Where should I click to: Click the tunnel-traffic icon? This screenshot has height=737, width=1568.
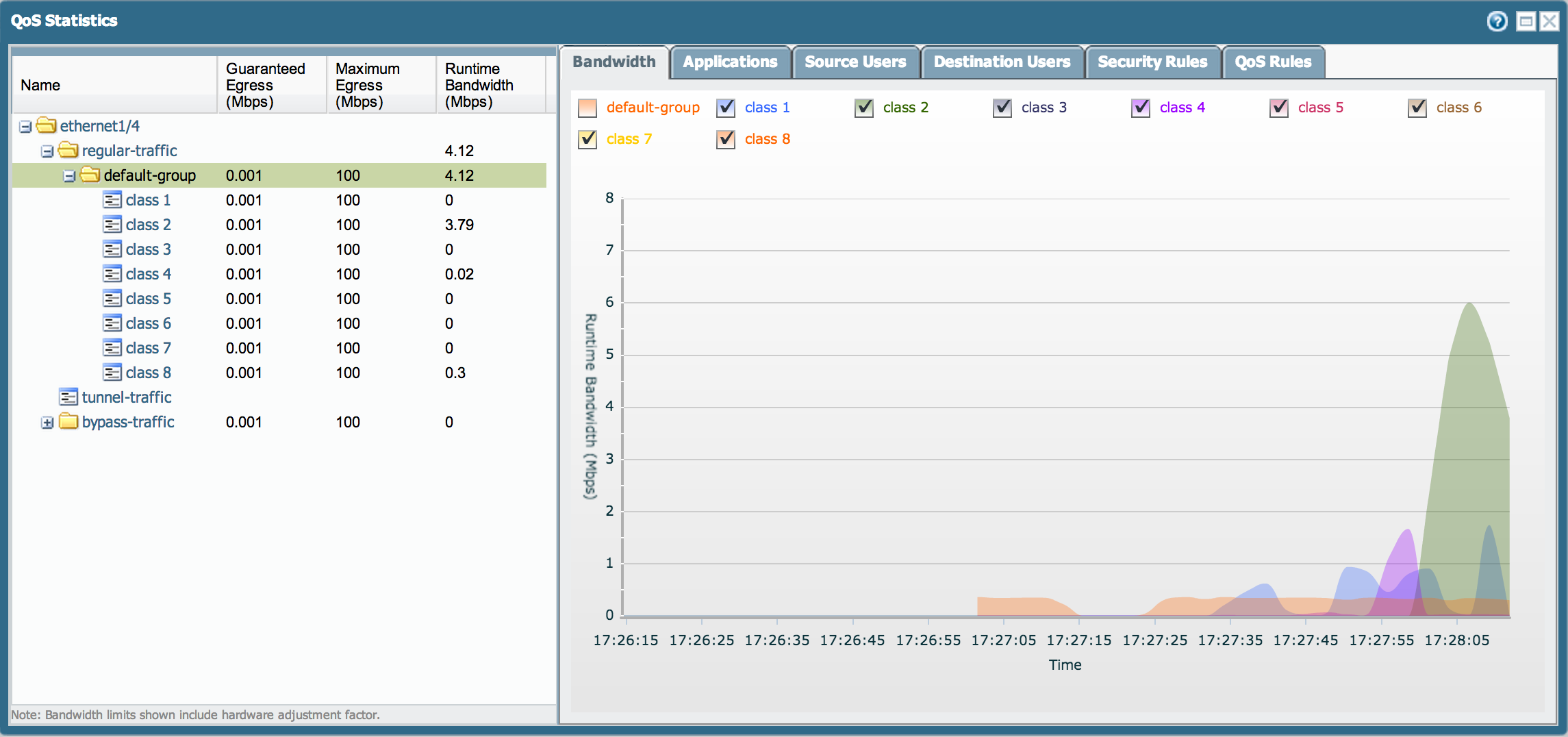click(68, 397)
